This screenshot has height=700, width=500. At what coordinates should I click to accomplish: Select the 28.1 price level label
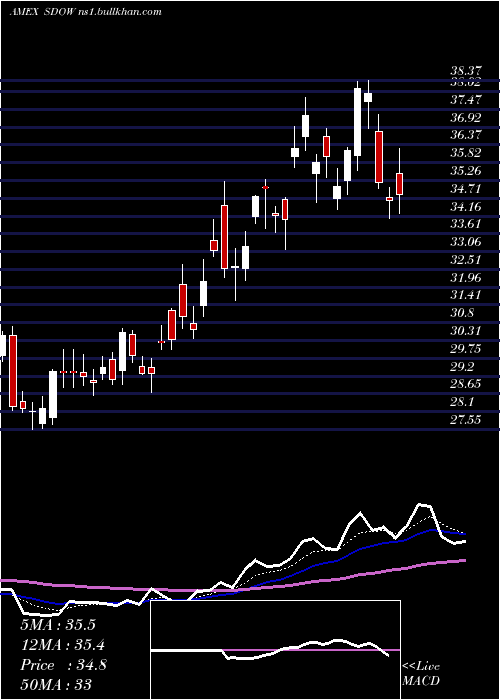pyautogui.click(x=462, y=401)
